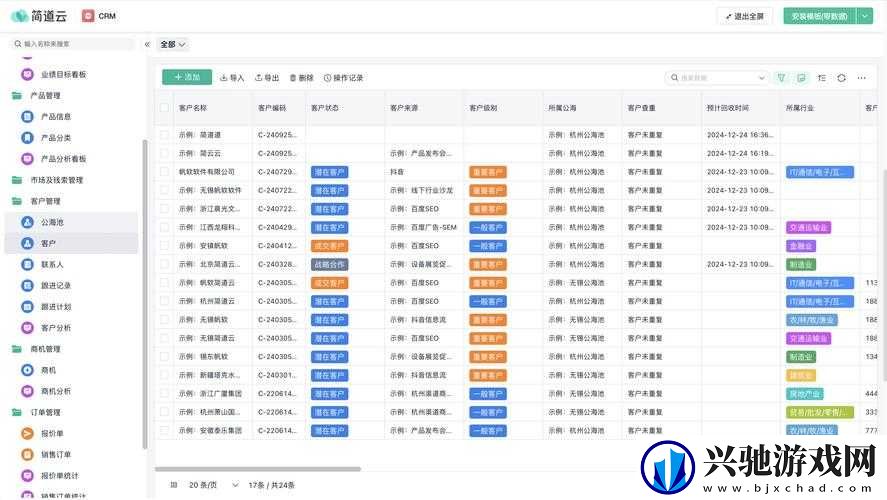This screenshot has height=500, width=887.
Task: Click the green install template button
Action: point(820,16)
